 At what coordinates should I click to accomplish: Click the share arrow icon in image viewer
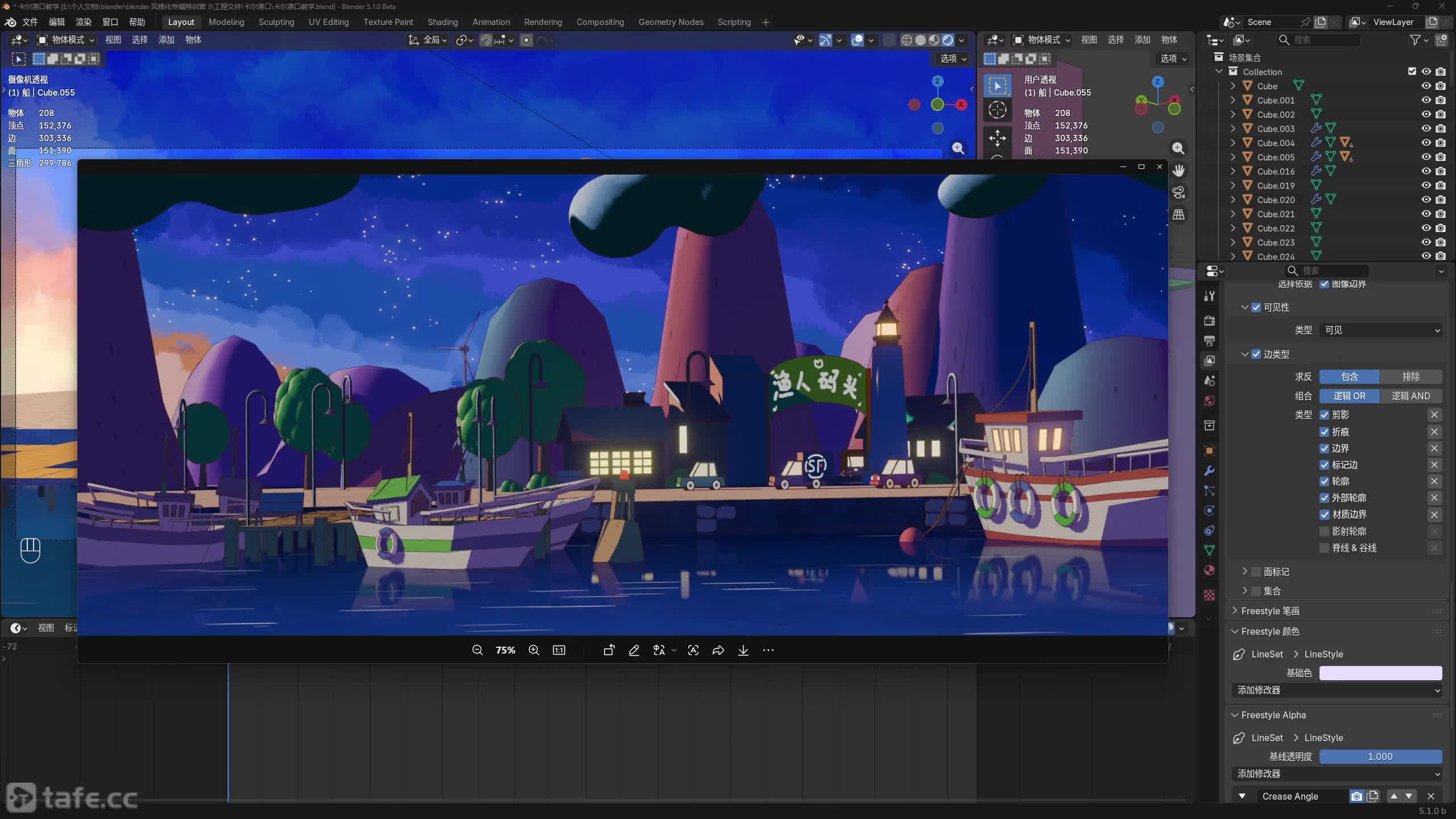point(718,650)
